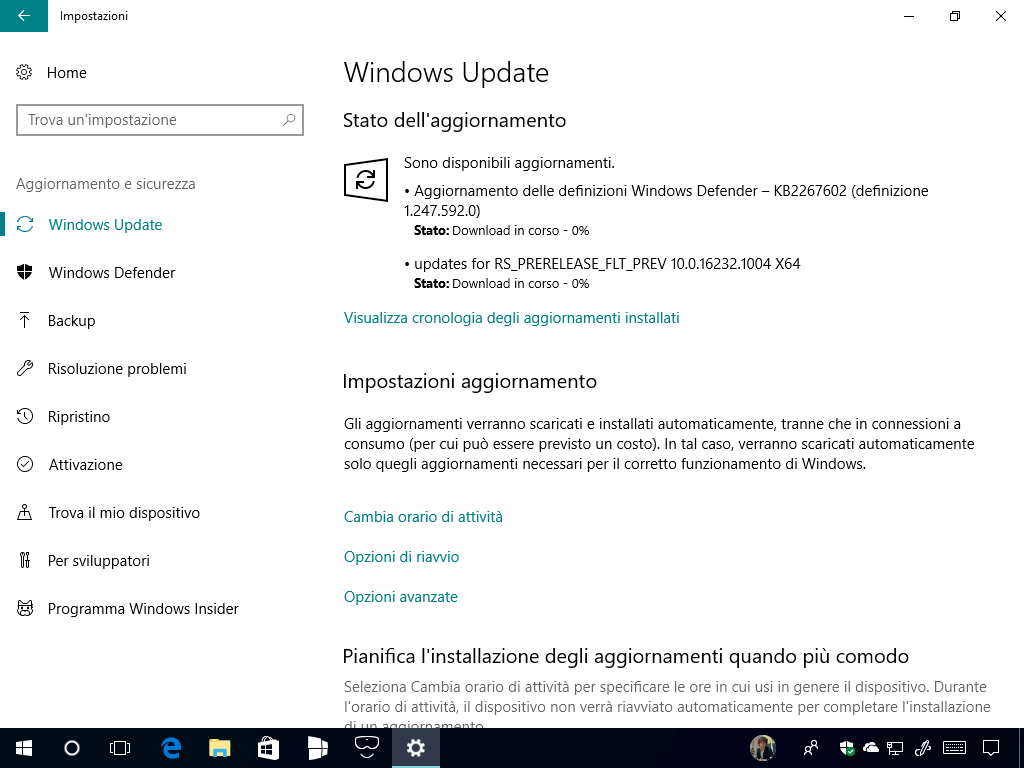Open the Windows Start menu
The height and width of the screenshot is (768, 1024).
[x=24, y=748]
